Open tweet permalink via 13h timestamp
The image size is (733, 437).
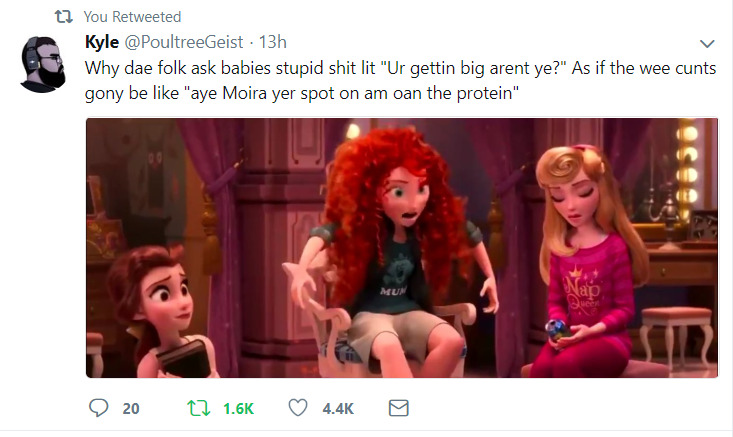tap(273, 42)
